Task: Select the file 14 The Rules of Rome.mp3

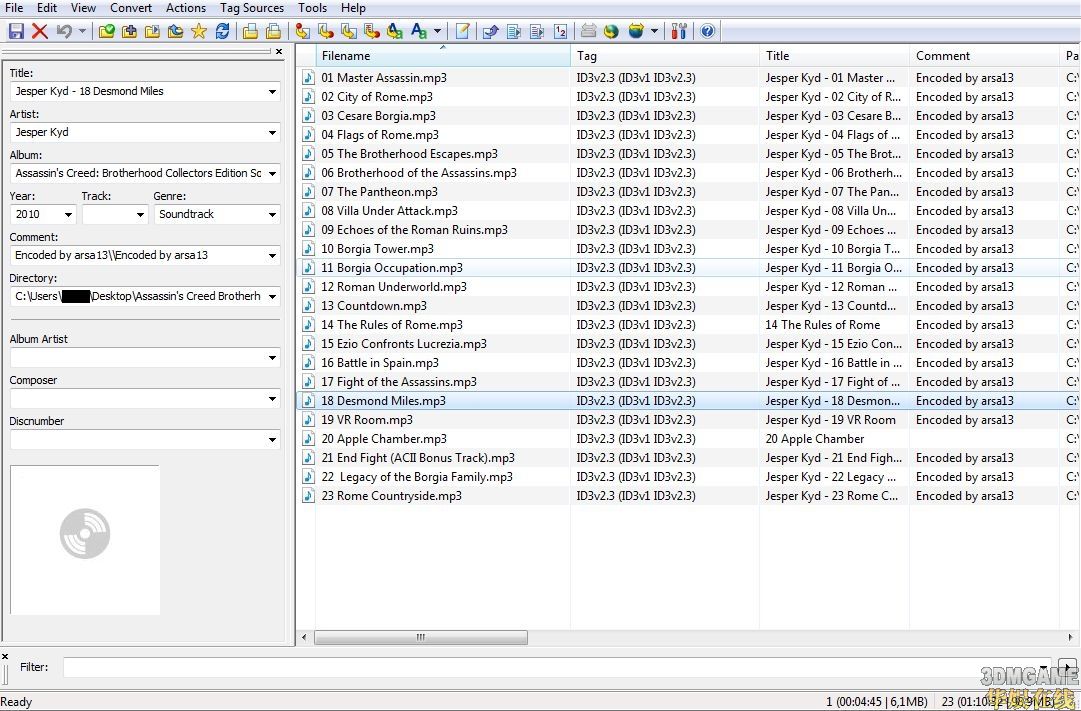Action: click(x=392, y=325)
